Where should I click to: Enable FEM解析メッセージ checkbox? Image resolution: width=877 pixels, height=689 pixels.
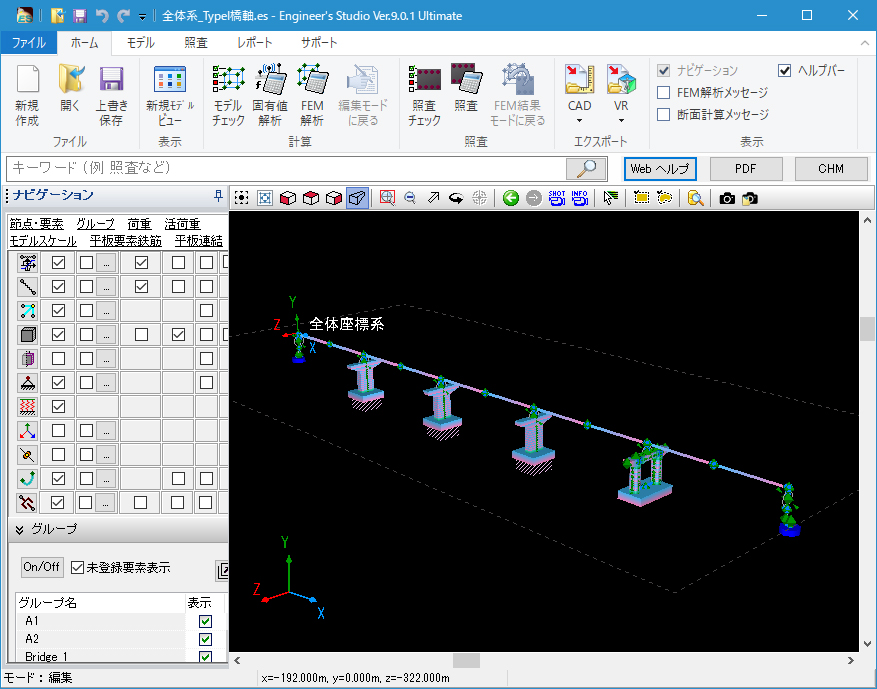[664, 93]
